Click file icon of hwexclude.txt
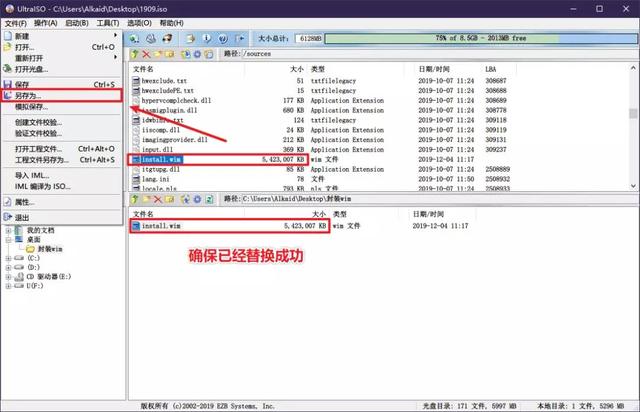Viewport: 640px width, 412px height. coord(136,81)
